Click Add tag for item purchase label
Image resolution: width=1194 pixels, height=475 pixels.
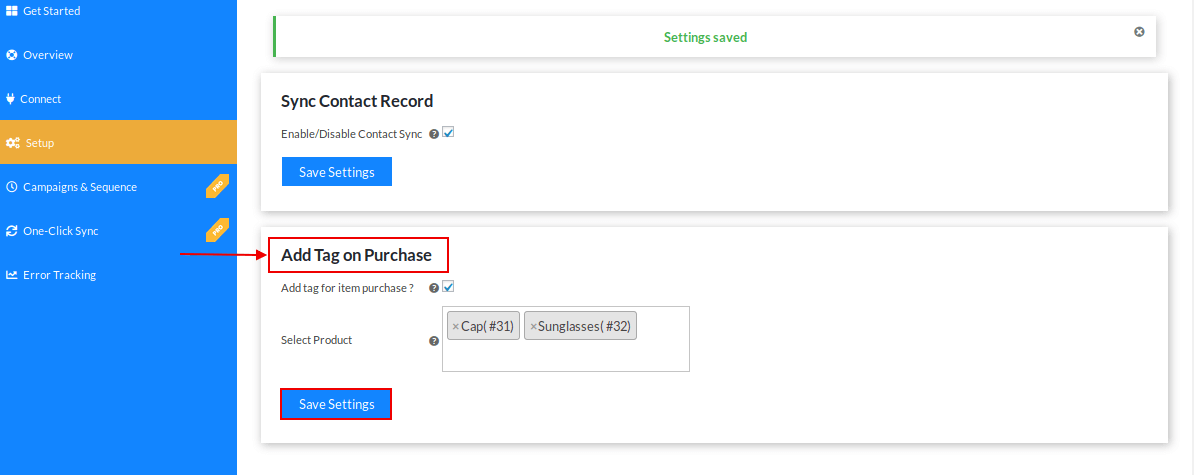pyautogui.click(x=347, y=289)
